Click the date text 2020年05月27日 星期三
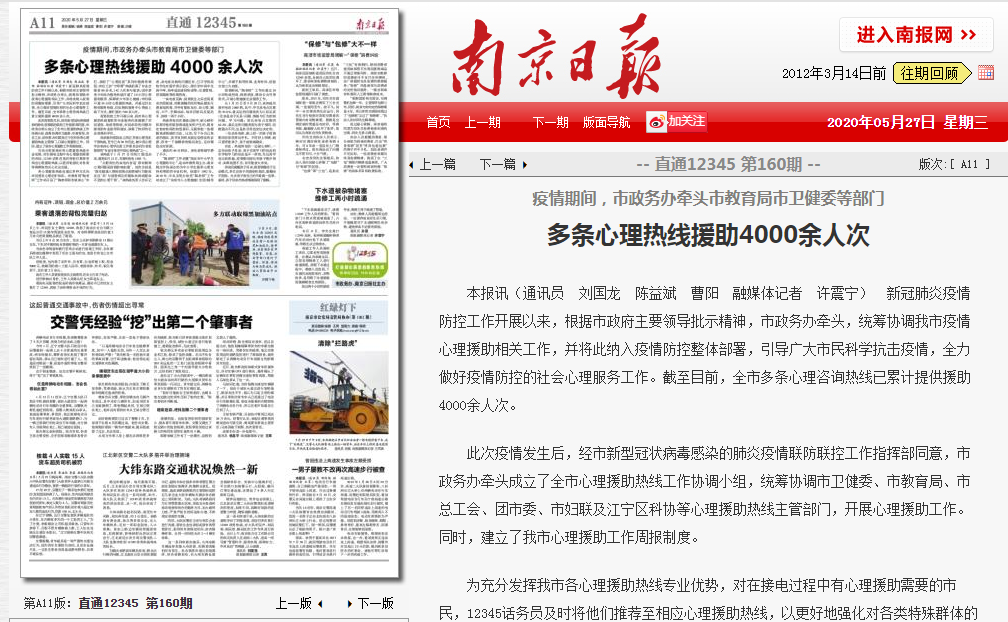Image resolution: width=1008 pixels, height=622 pixels. point(907,122)
